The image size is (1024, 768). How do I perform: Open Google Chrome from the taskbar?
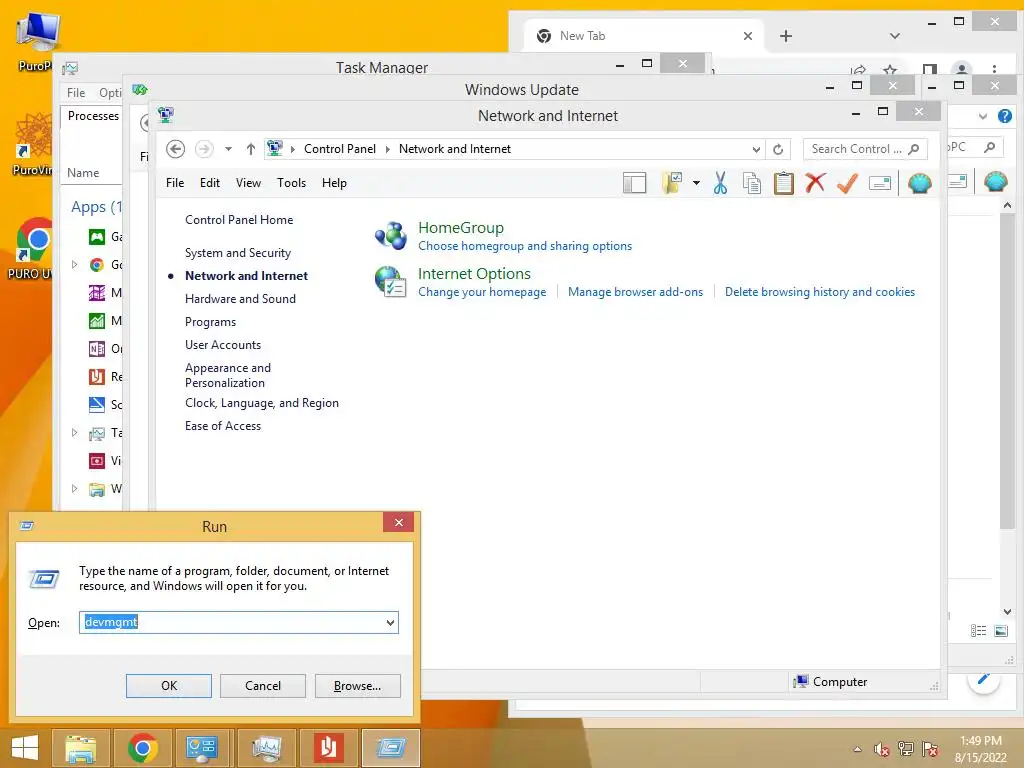pos(142,748)
